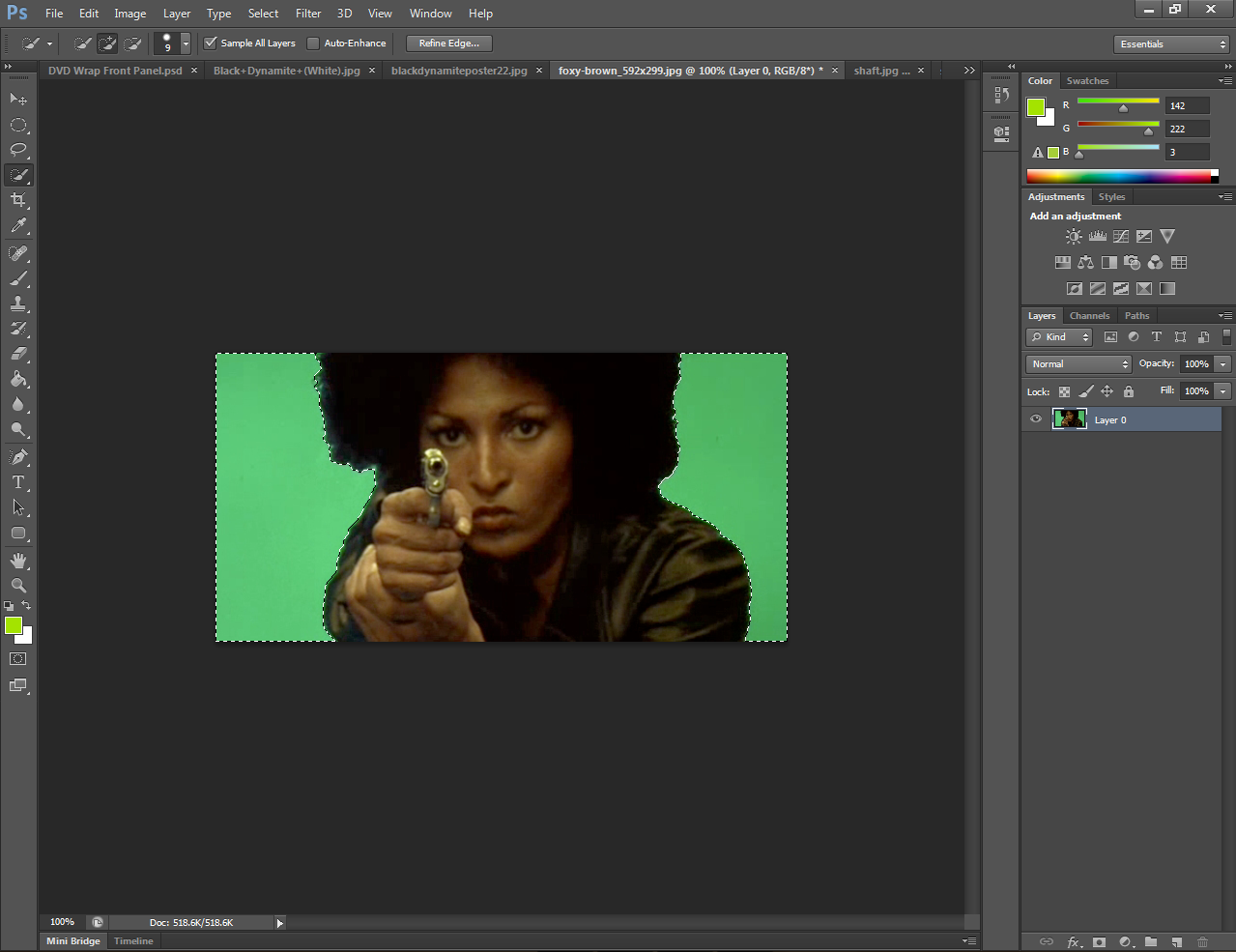Select the Clone Stamp tool
This screenshot has width=1236, height=952.
tap(18, 303)
